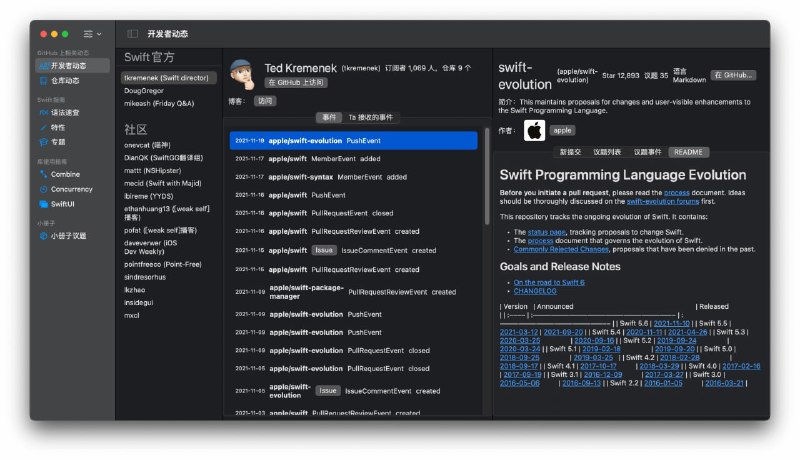Screen dimensions: 800x460
Task: Open 2021-11-10 Swift 5.6 announcement link
Action: pyautogui.click(x=671, y=323)
